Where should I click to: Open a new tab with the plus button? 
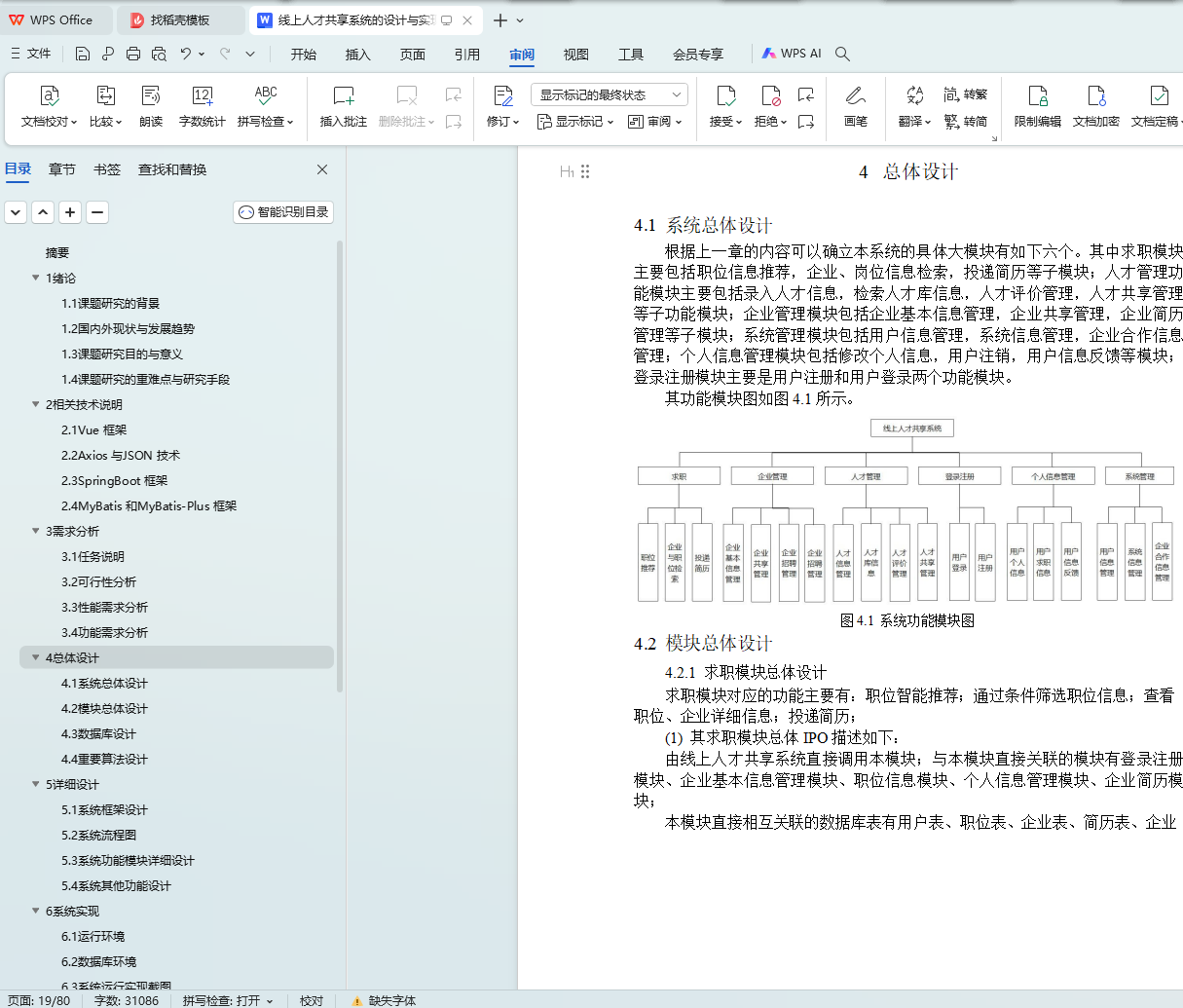[x=499, y=20]
